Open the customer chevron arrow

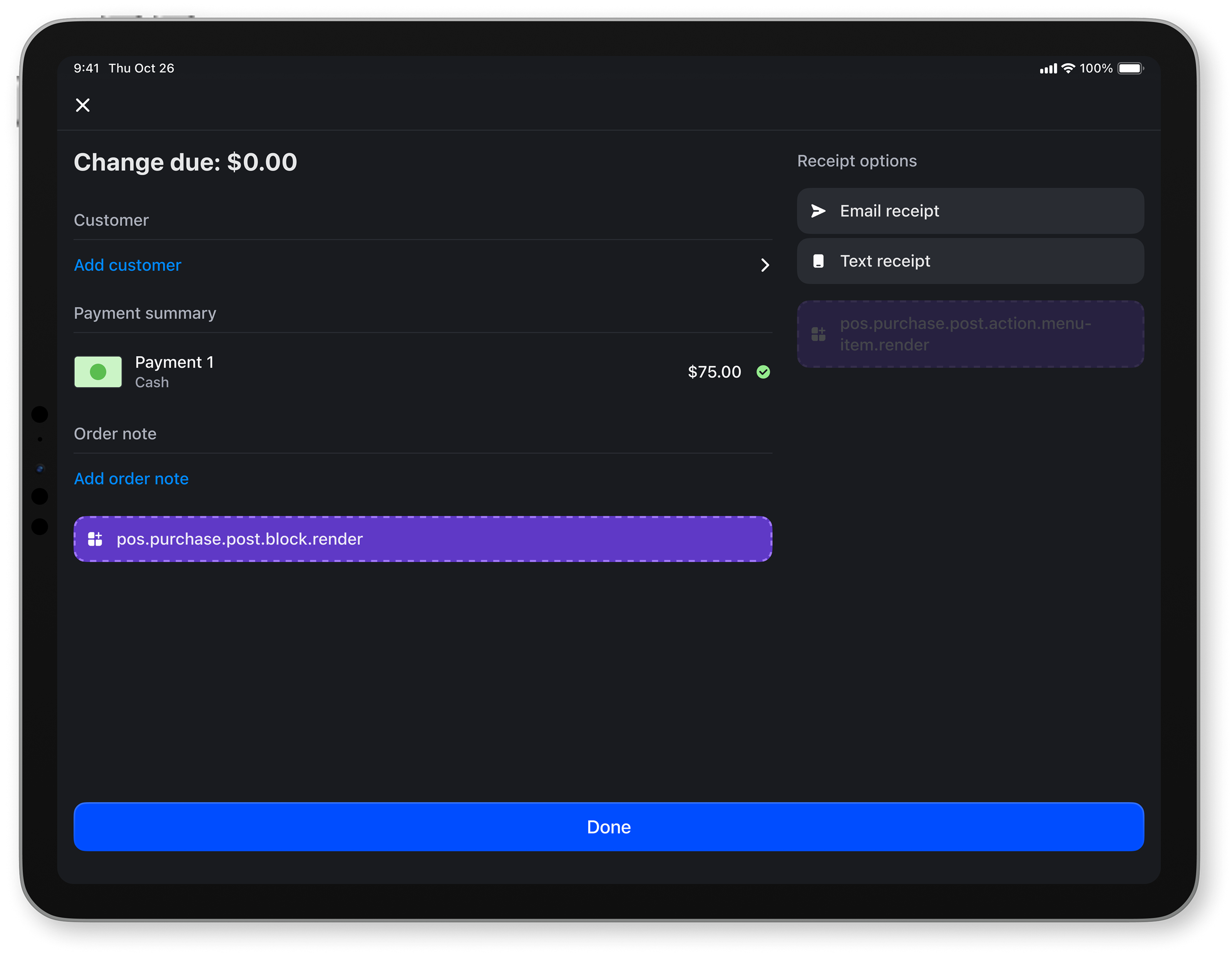point(765,265)
